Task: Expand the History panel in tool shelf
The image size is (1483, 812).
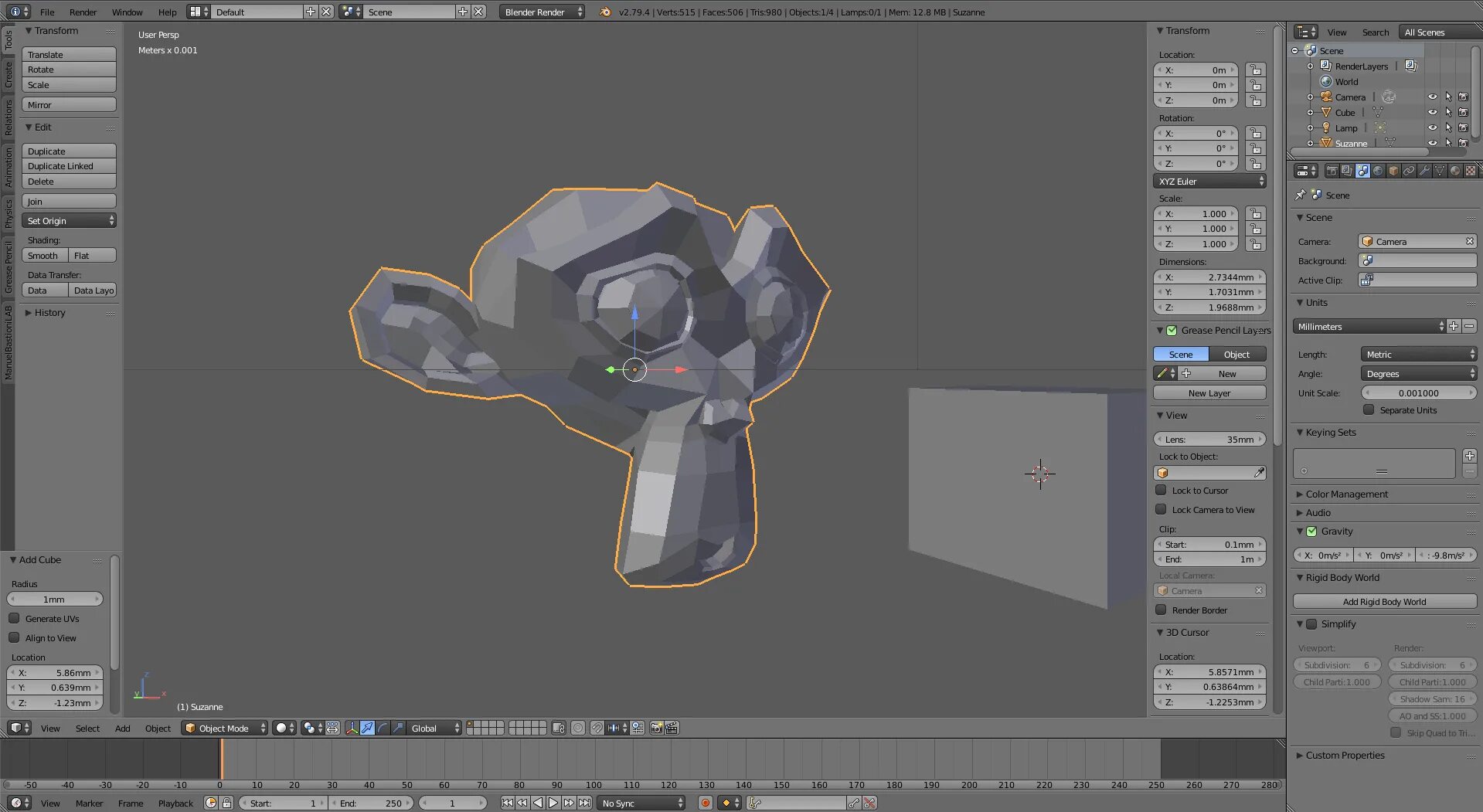Action: pyautogui.click(x=49, y=312)
